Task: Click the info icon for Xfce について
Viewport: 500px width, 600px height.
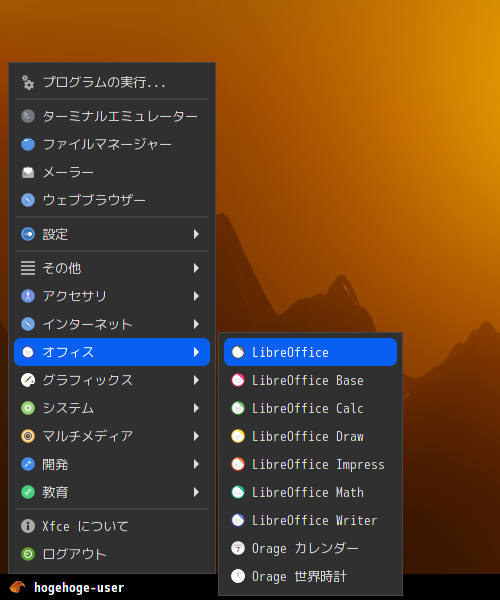Action: (x=28, y=526)
